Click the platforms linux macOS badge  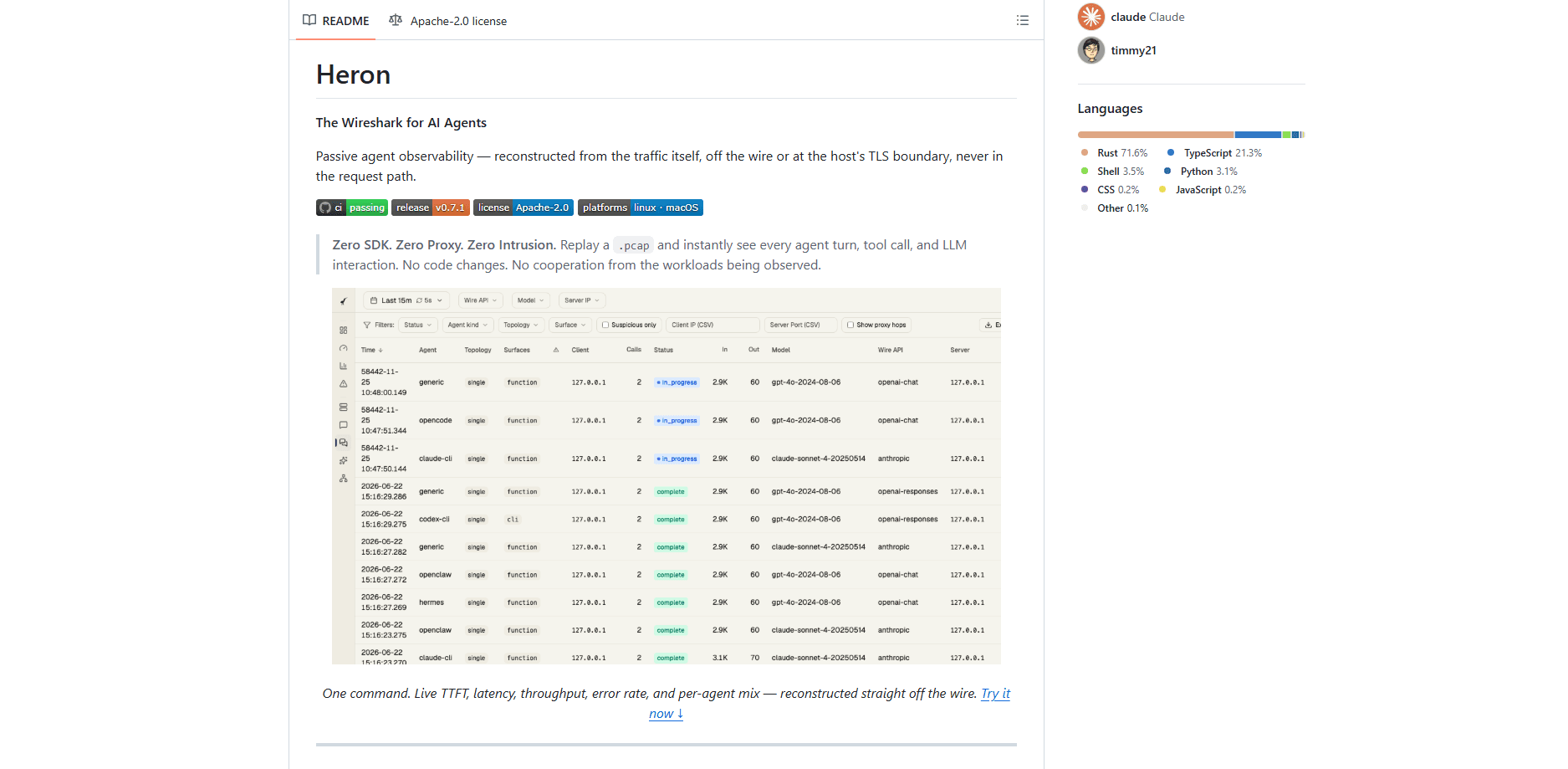pyautogui.click(x=641, y=208)
